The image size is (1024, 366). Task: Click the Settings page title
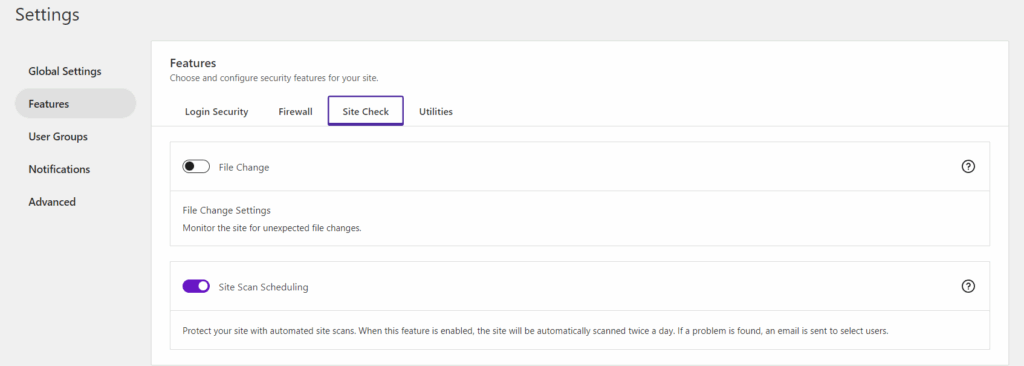pyautogui.click(x=47, y=14)
